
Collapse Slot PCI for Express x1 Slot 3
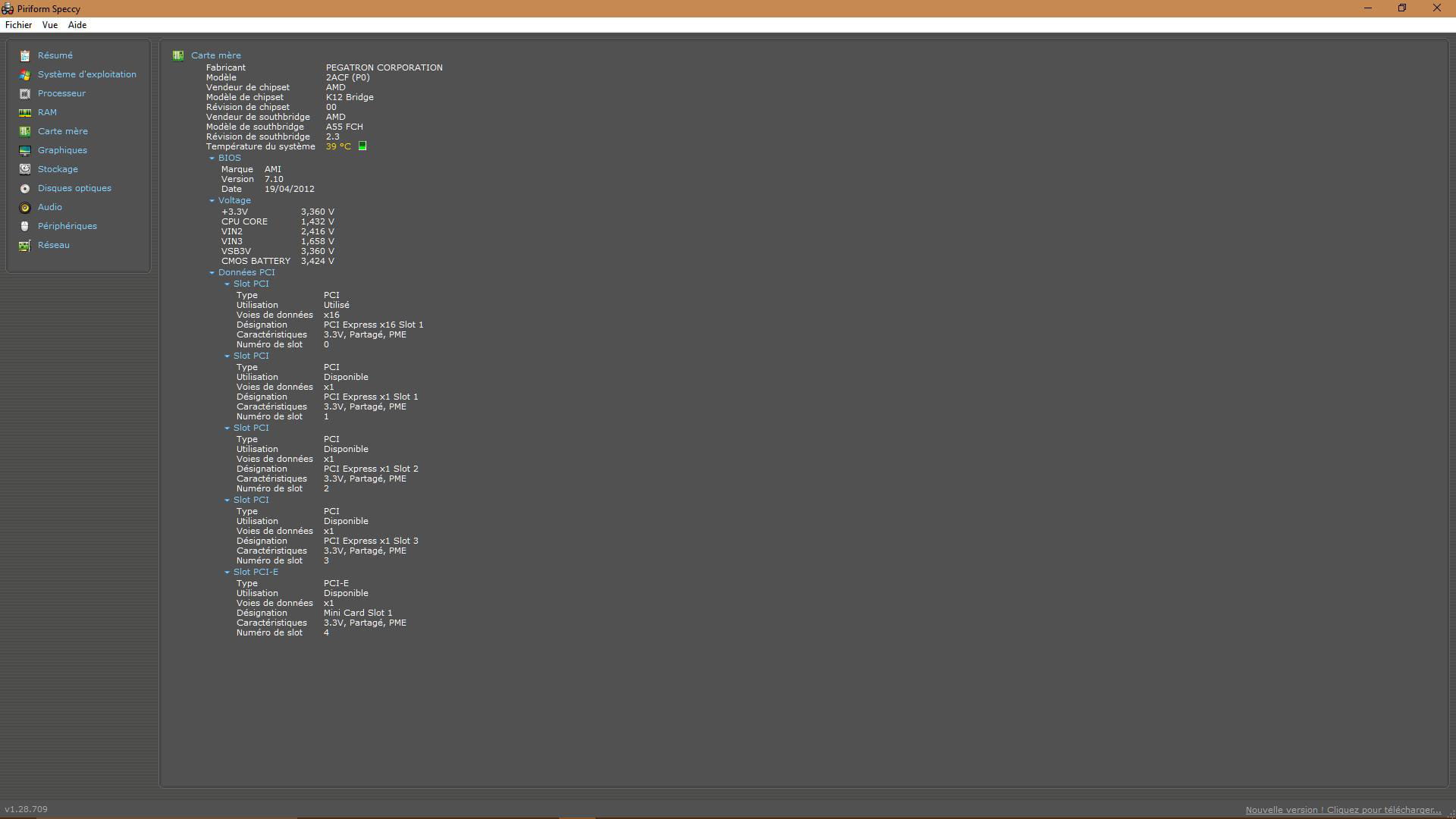click(227, 500)
